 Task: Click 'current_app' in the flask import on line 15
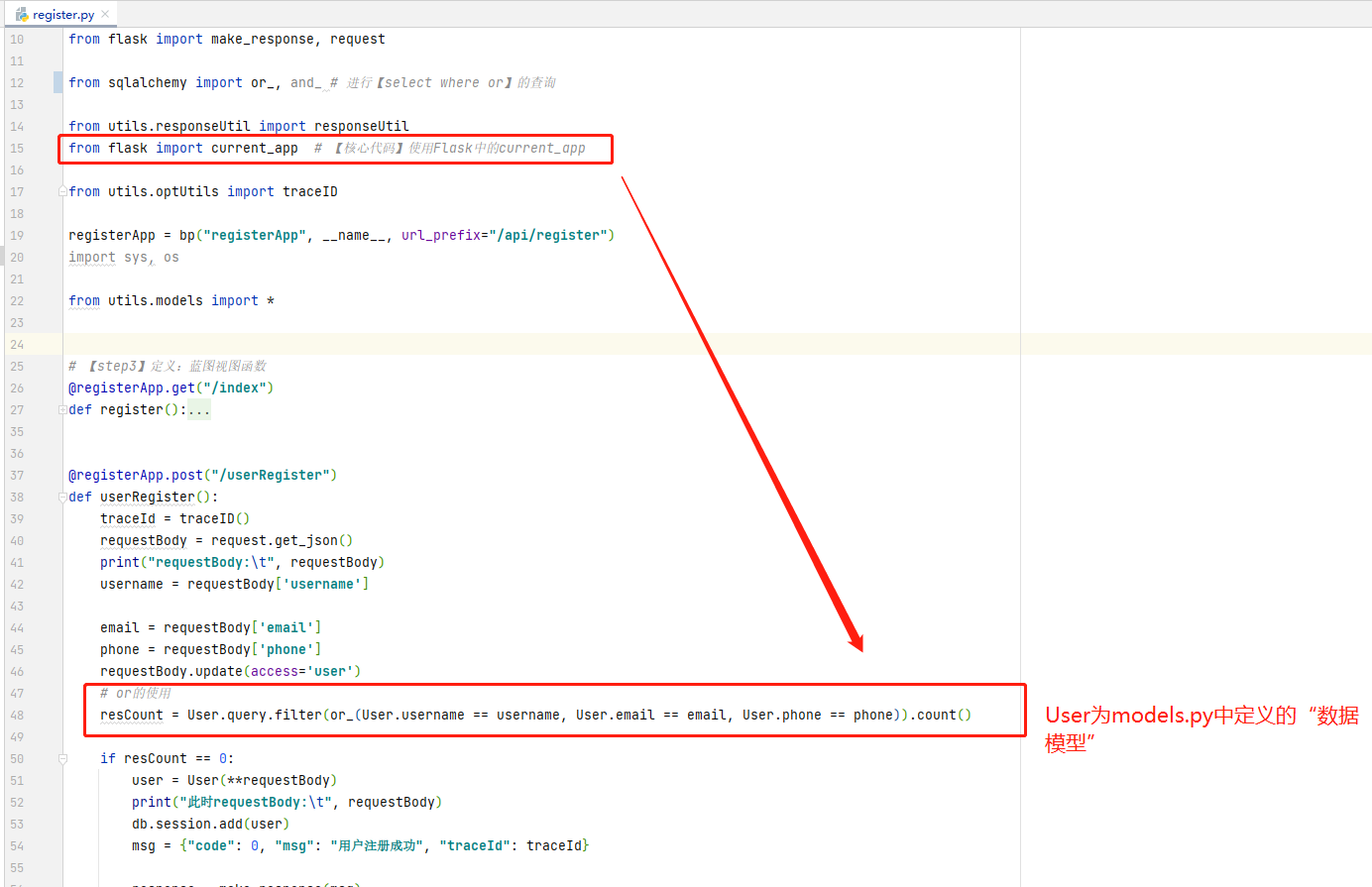255,148
